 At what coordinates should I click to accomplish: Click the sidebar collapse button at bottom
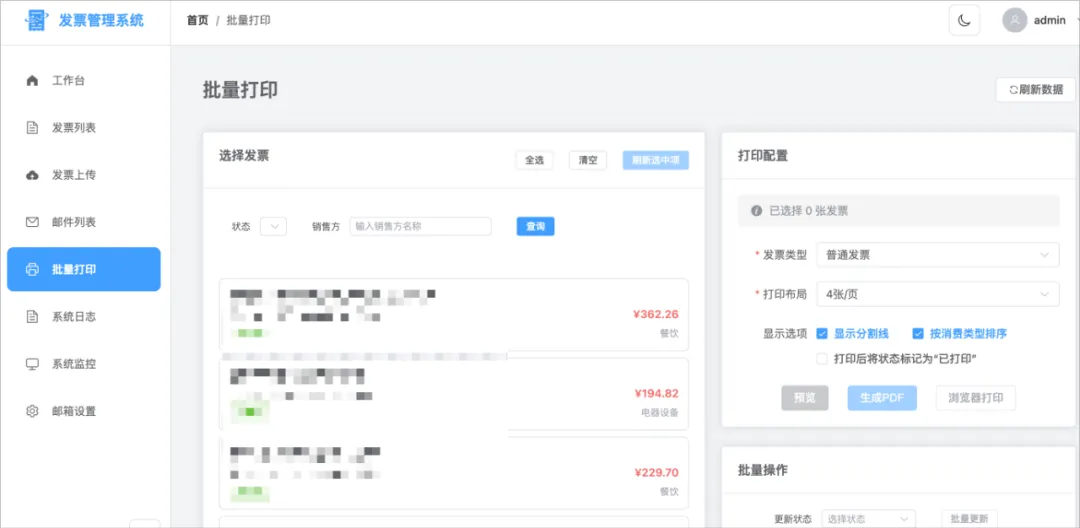coord(145,524)
